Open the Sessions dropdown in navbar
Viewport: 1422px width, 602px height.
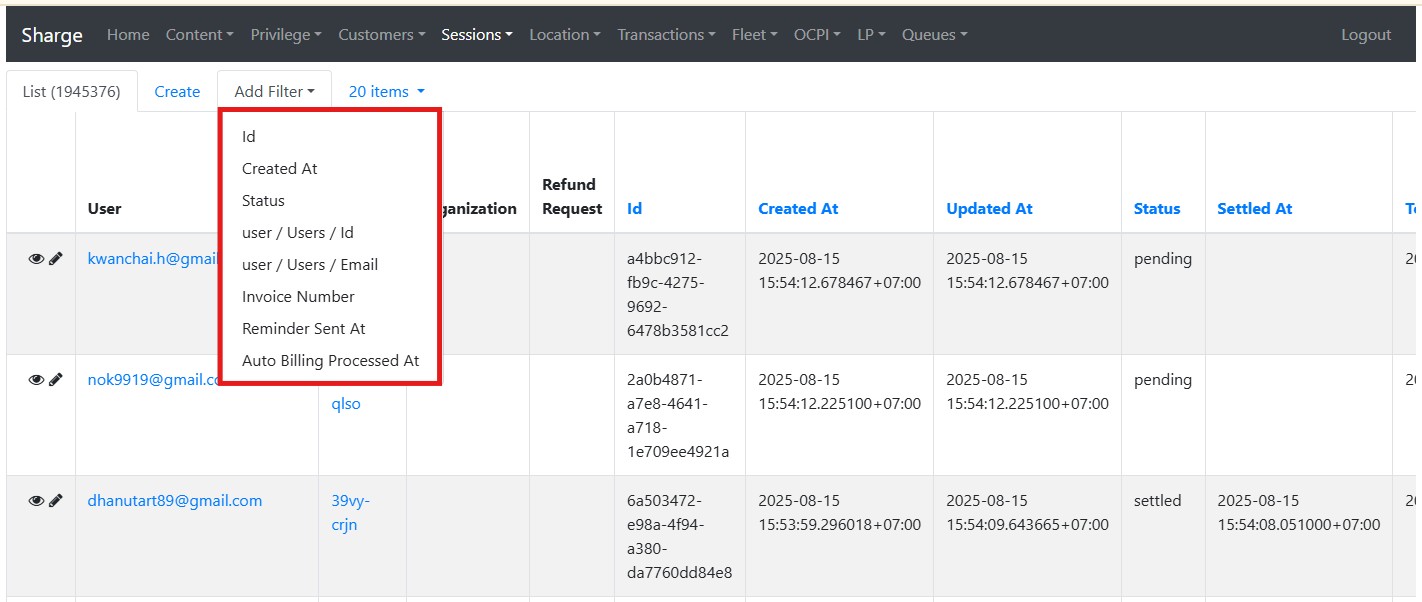tap(476, 35)
